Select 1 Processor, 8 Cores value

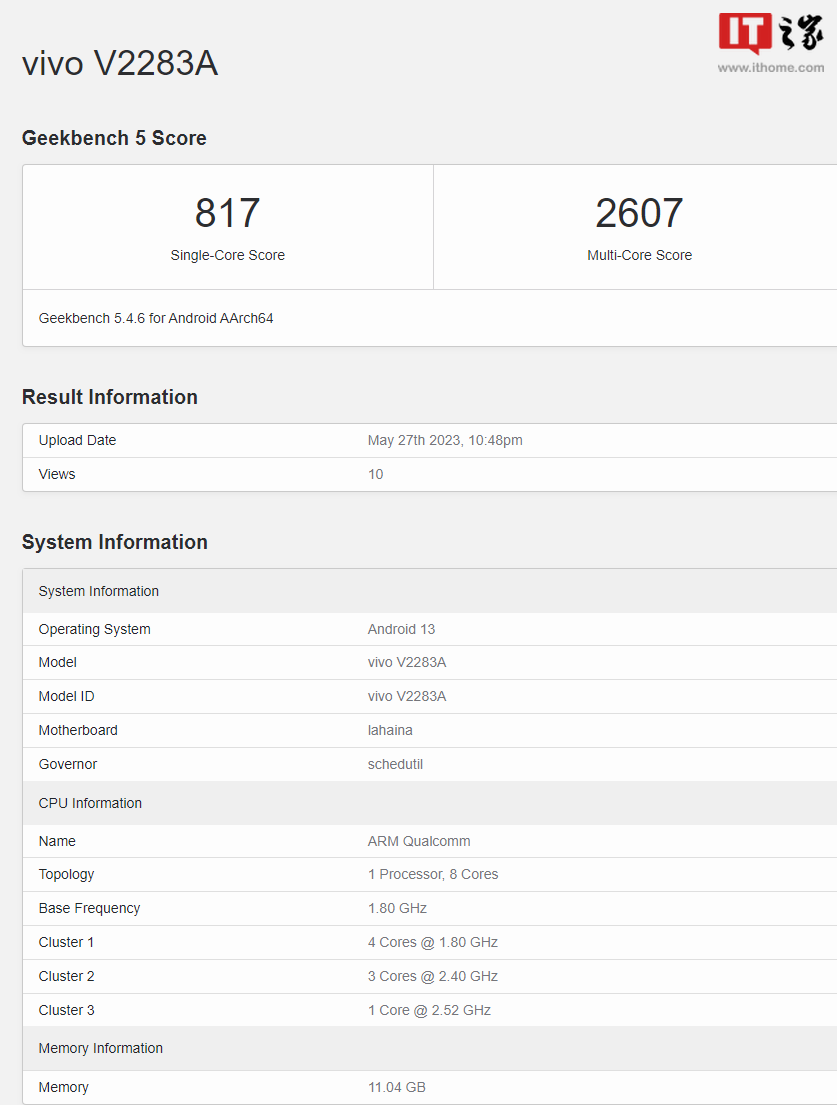click(433, 875)
